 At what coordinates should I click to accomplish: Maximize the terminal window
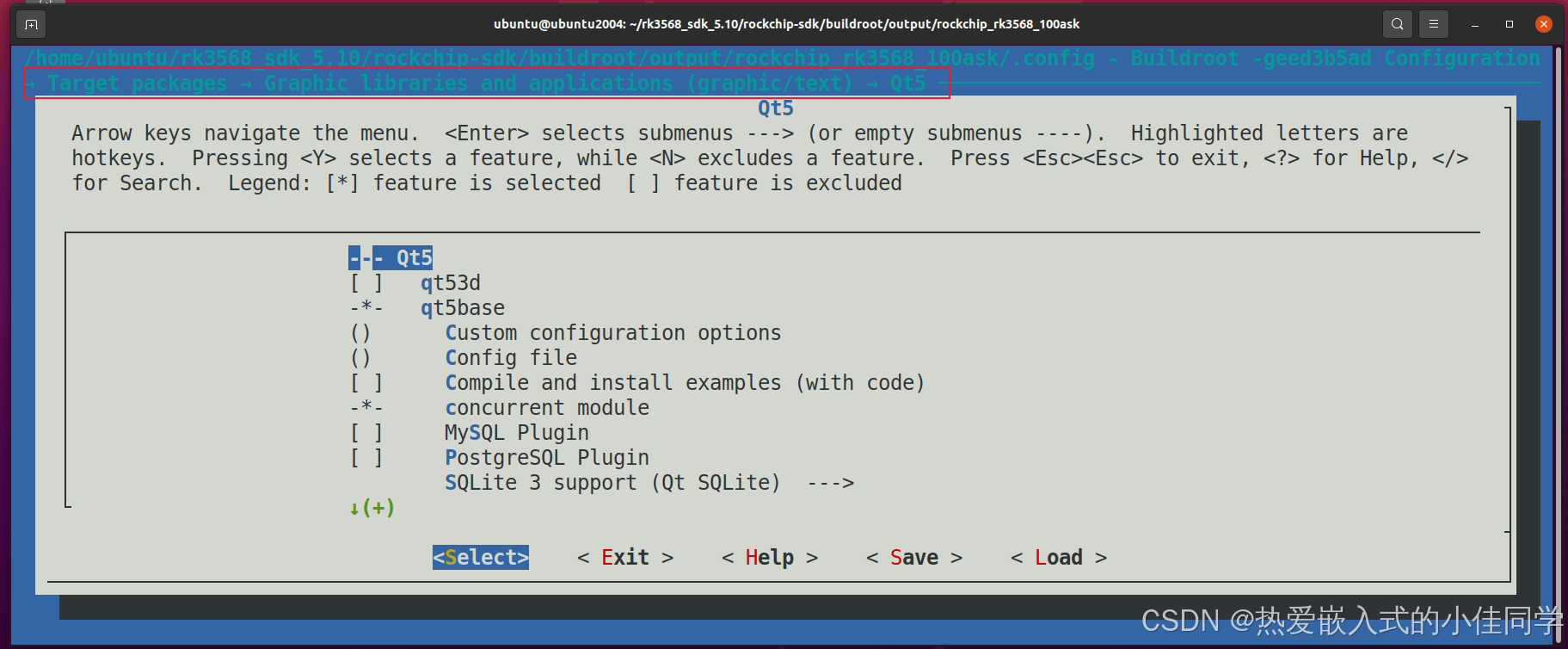(1510, 24)
